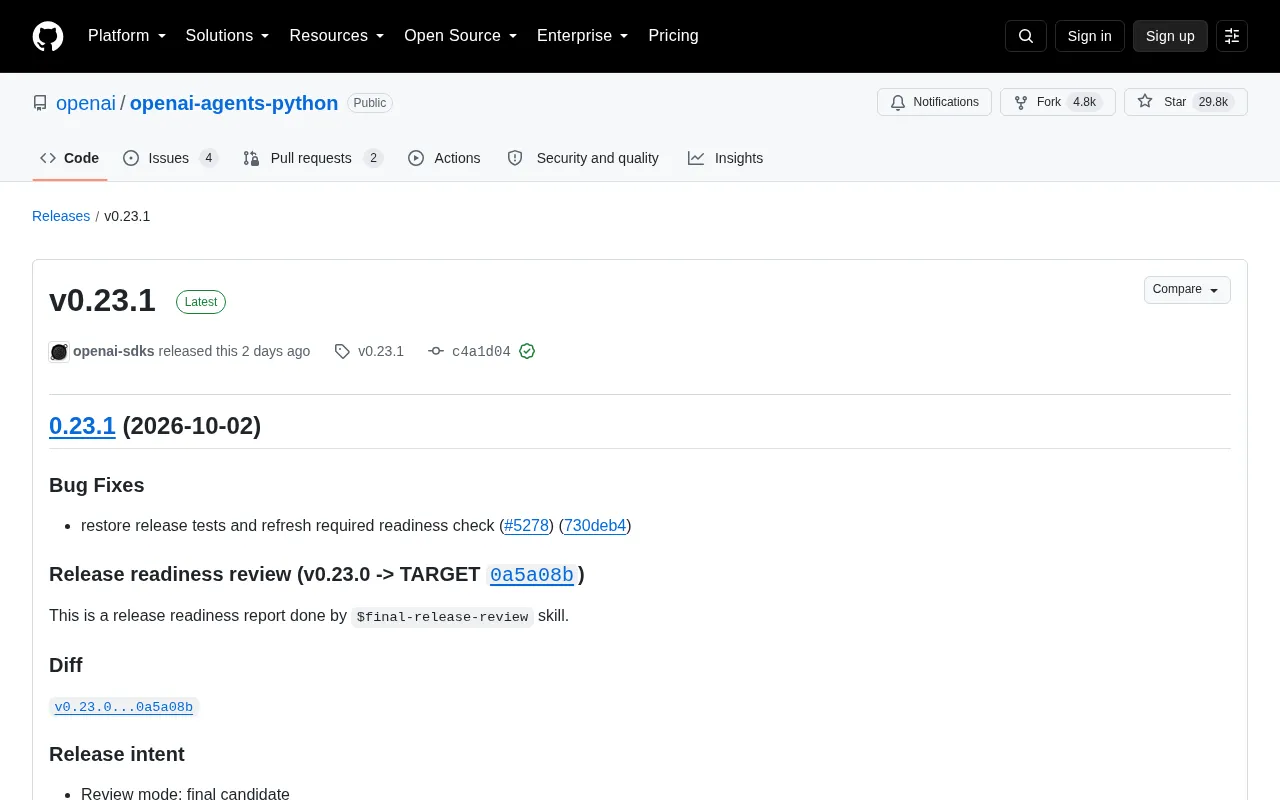
Task: Expand the Platform menu
Action: (127, 36)
